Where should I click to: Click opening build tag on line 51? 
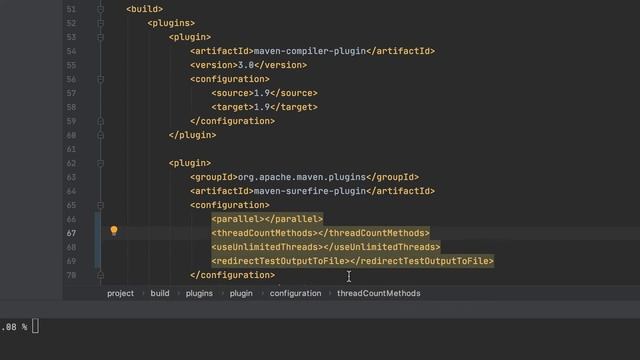(x=144, y=9)
